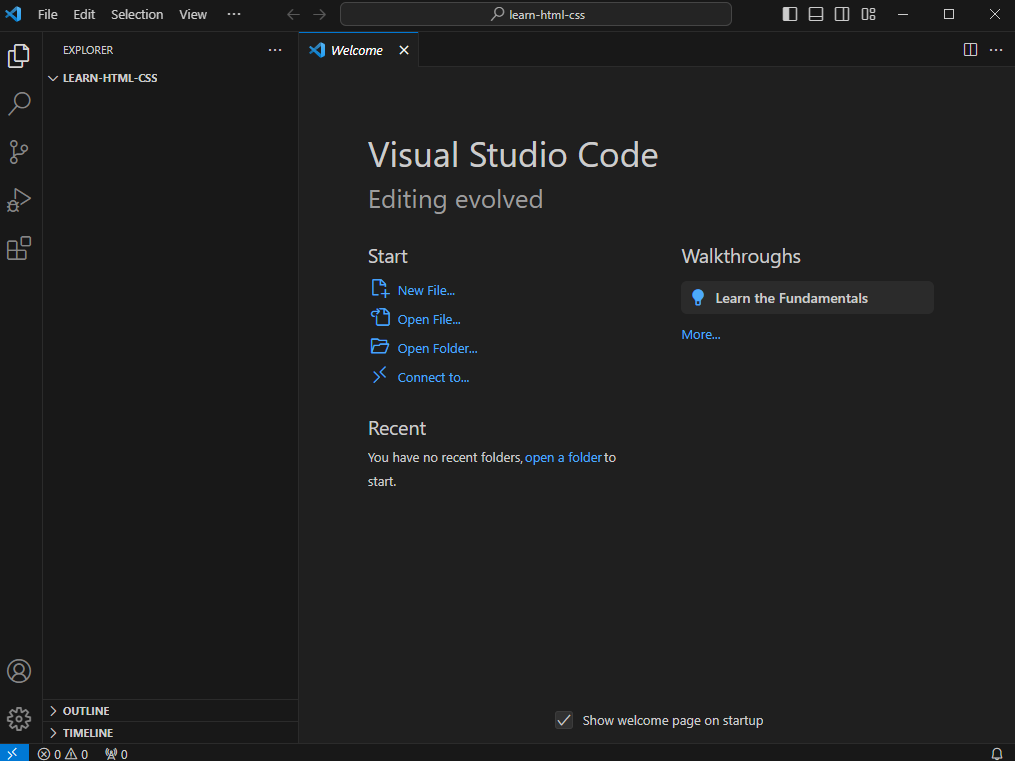Uncheck Show welcome page on startup
This screenshot has width=1015, height=761.
pyautogui.click(x=564, y=720)
